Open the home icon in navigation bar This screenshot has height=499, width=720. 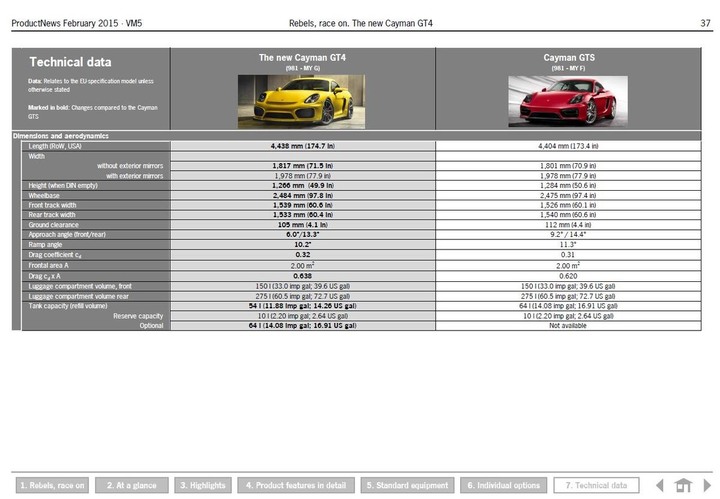coord(683,485)
